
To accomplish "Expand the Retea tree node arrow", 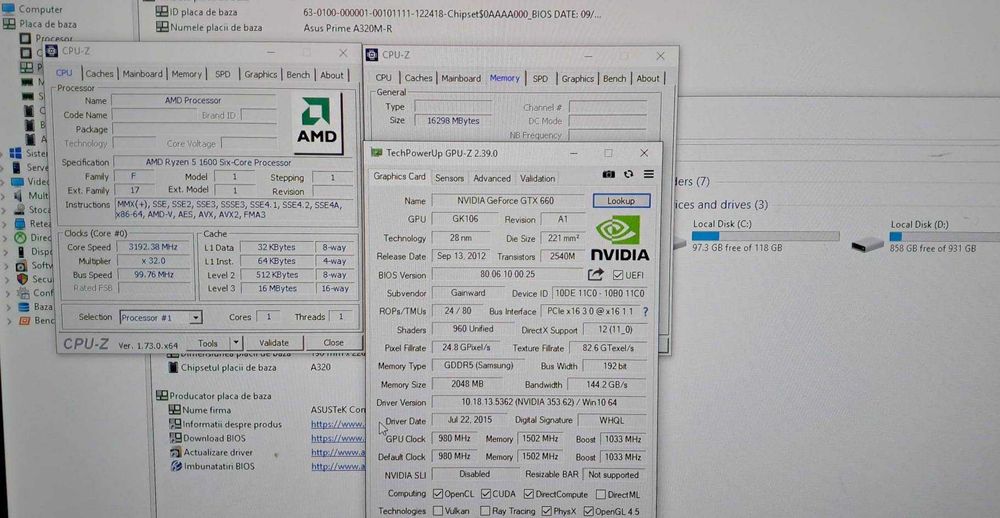I will pyautogui.click(x=6, y=224).
